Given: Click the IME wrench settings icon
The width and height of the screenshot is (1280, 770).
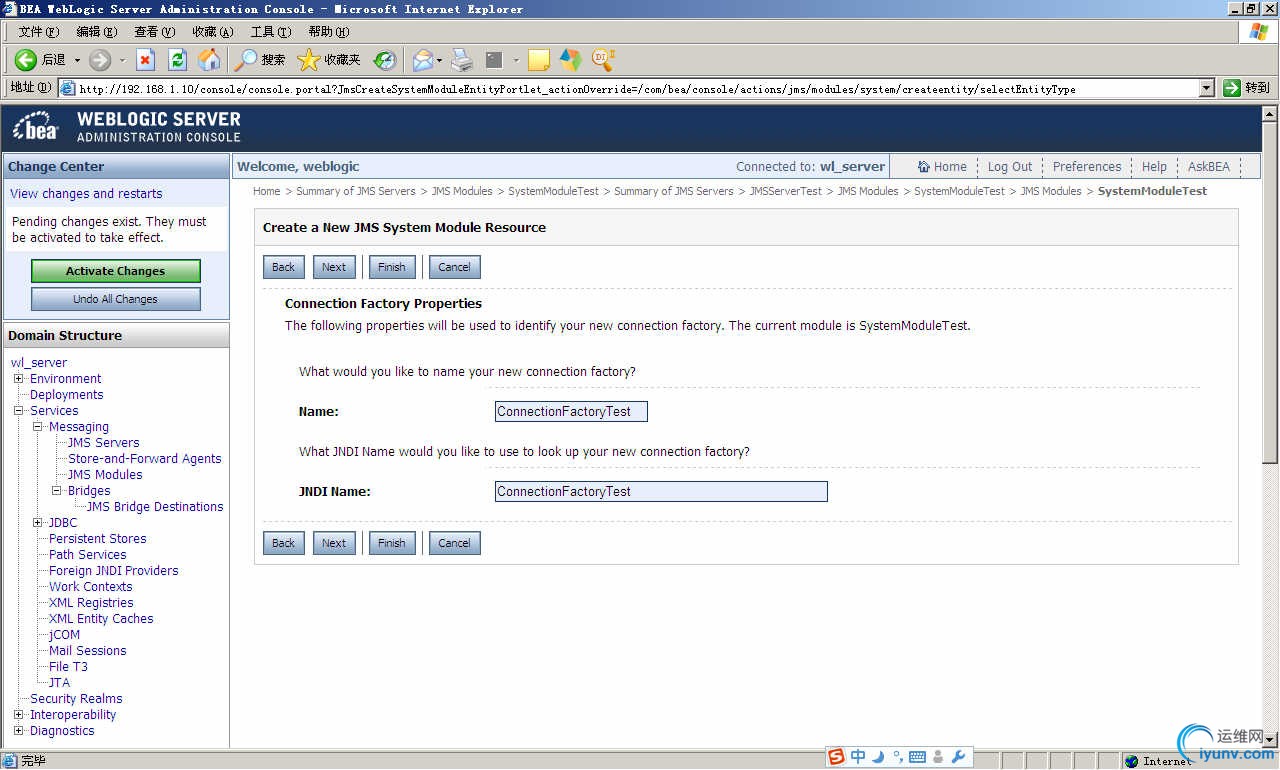Looking at the screenshot, I should pos(958,757).
